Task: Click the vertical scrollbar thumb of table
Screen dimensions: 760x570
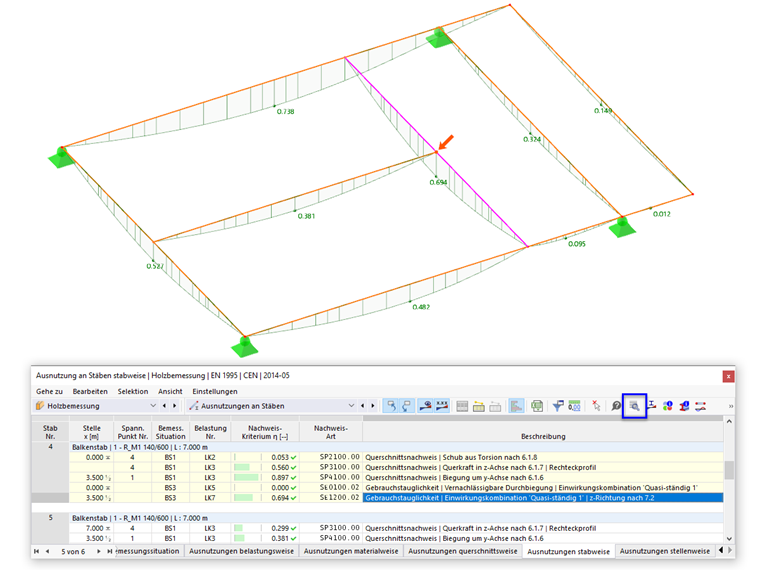Action: click(729, 469)
